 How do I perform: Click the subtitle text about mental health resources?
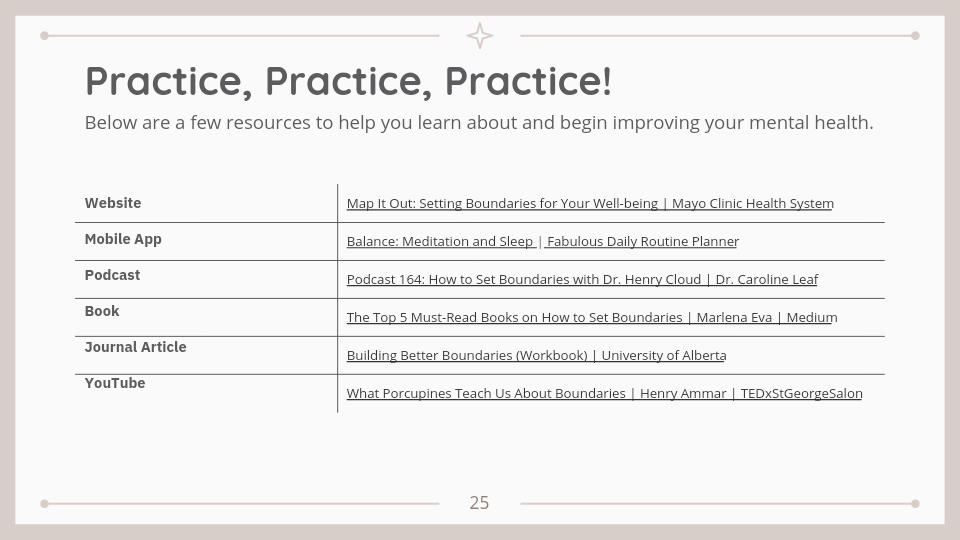point(479,123)
